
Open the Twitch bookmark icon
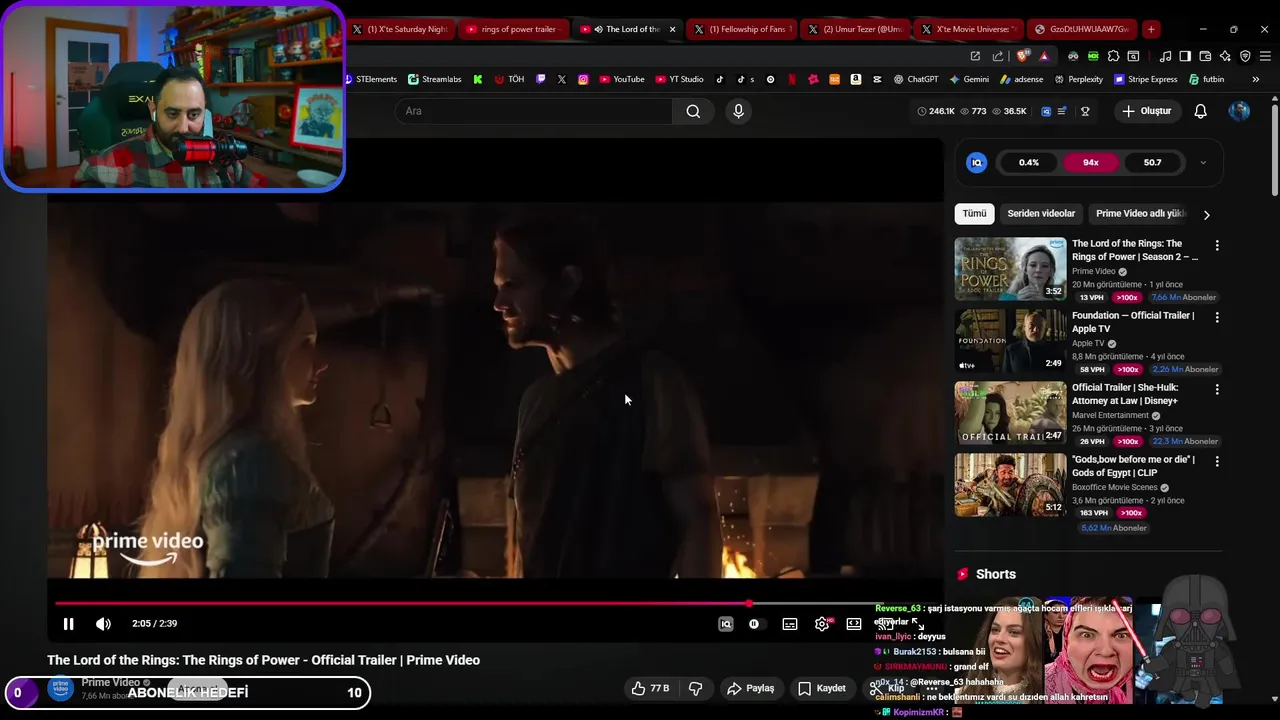tap(541, 79)
